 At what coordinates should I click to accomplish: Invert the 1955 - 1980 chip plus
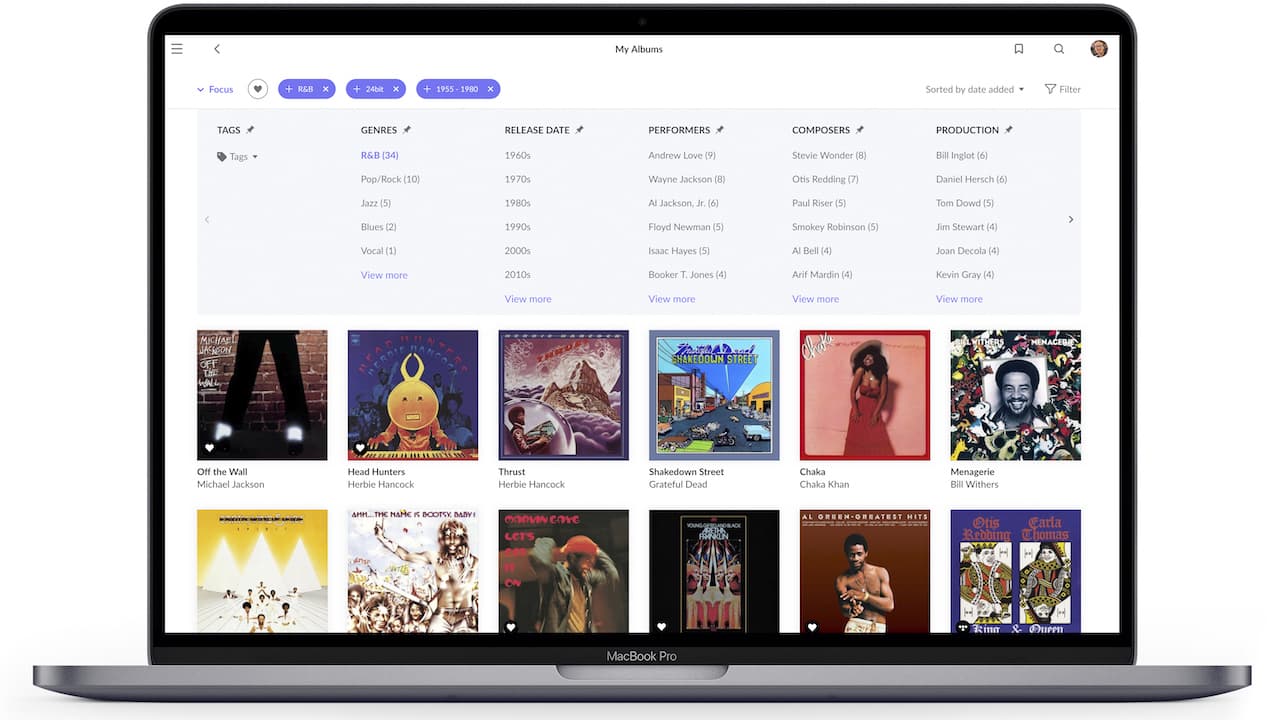(427, 89)
